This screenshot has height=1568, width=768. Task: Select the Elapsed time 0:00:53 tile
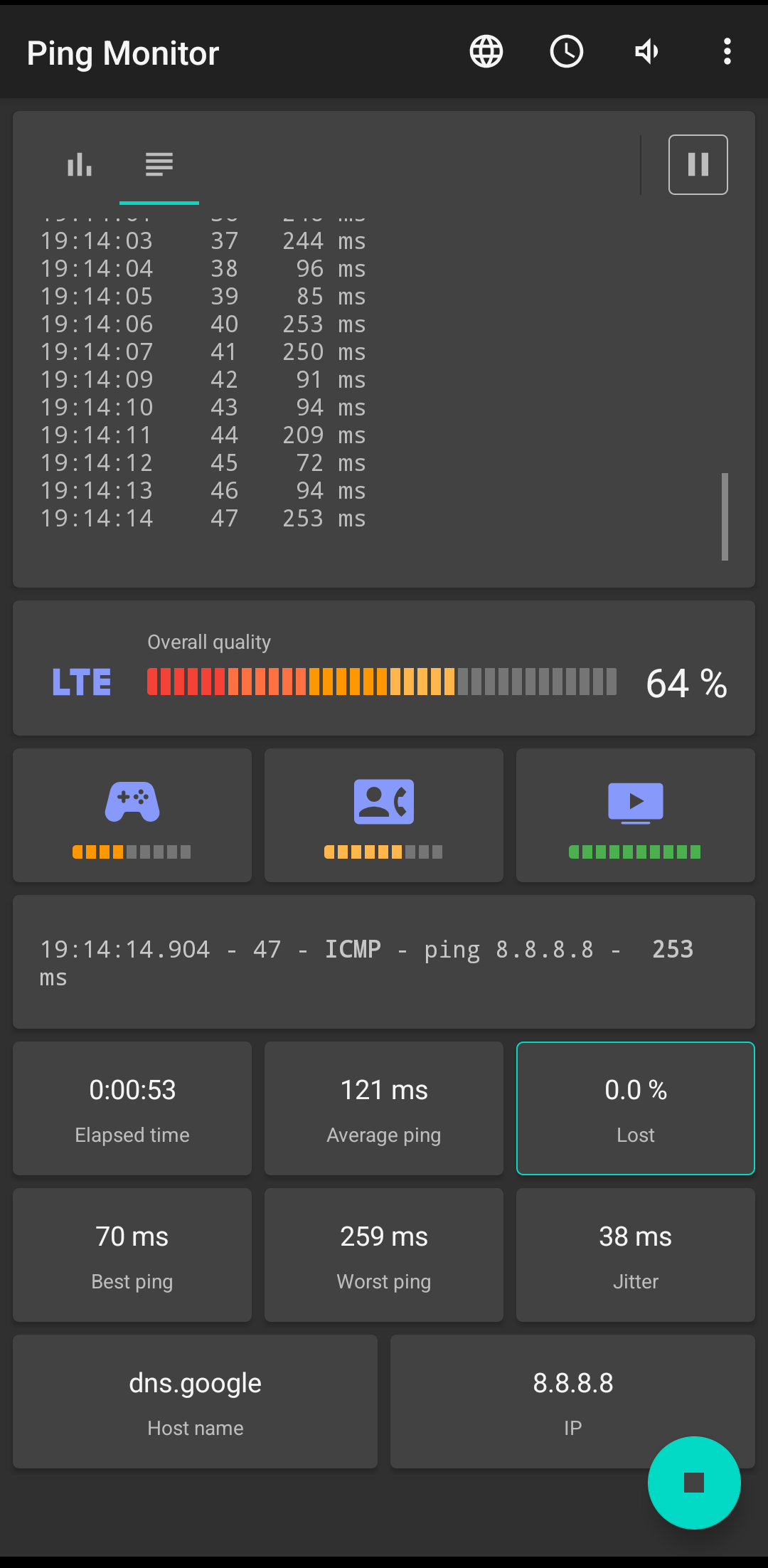point(132,1108)
